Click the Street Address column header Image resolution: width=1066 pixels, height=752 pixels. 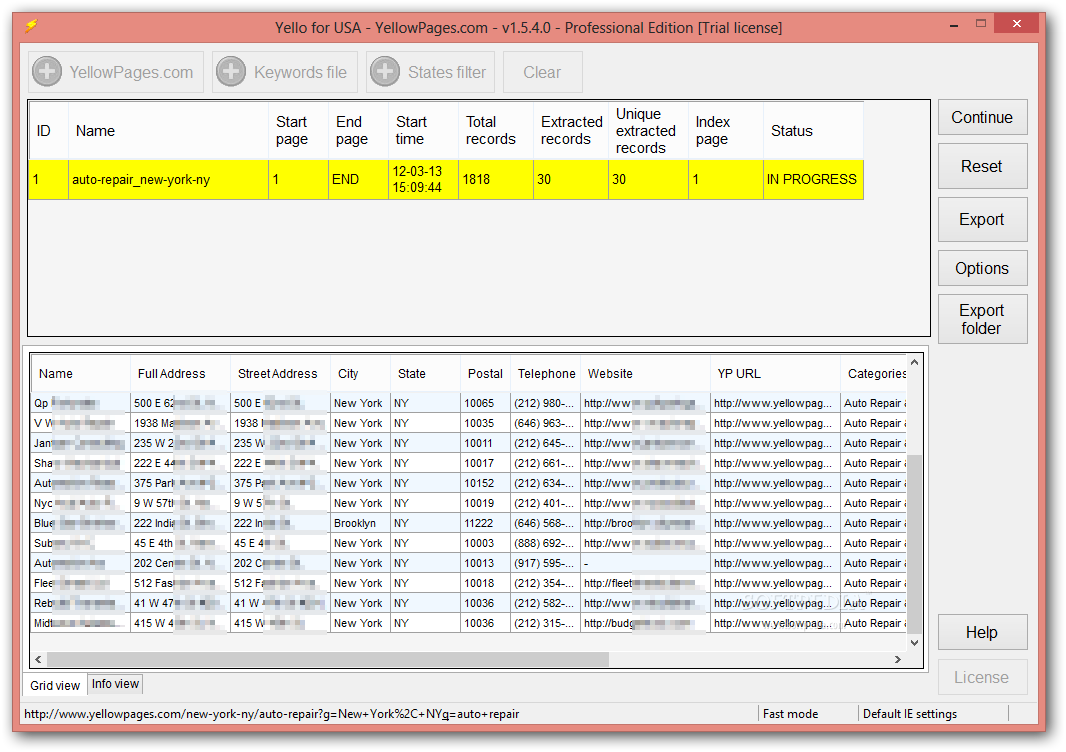coord(280,374)
